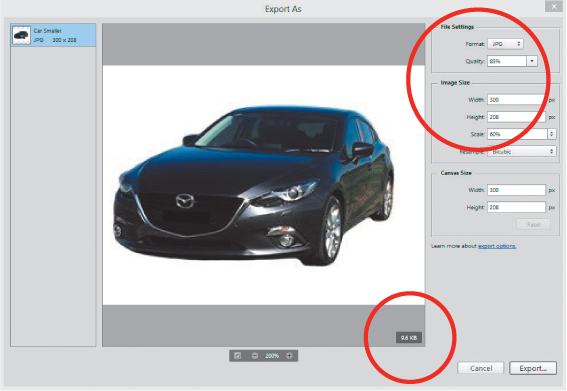Click the Scale 60% field
The height and width of the screenshot is (391, 567).
tap(517, 134)
